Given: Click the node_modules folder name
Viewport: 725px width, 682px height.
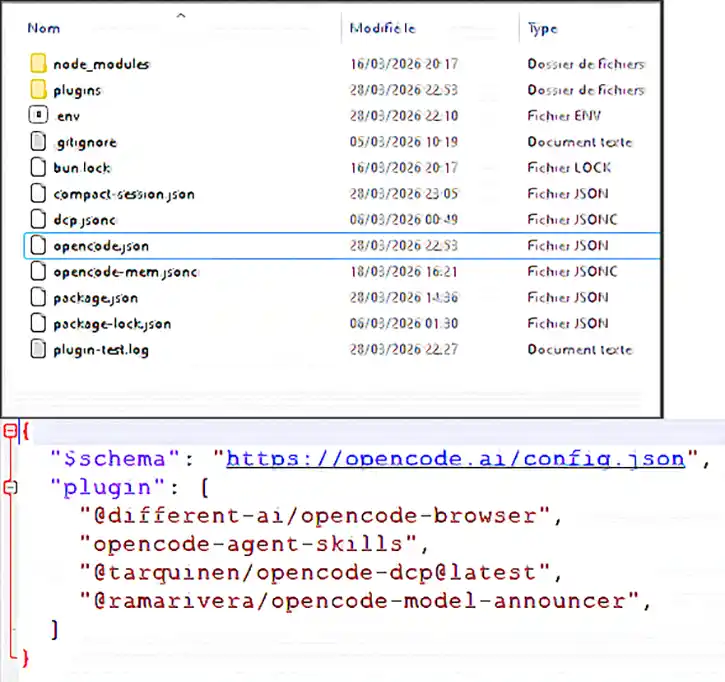Looking at the screenshot, I should point(101,64).
